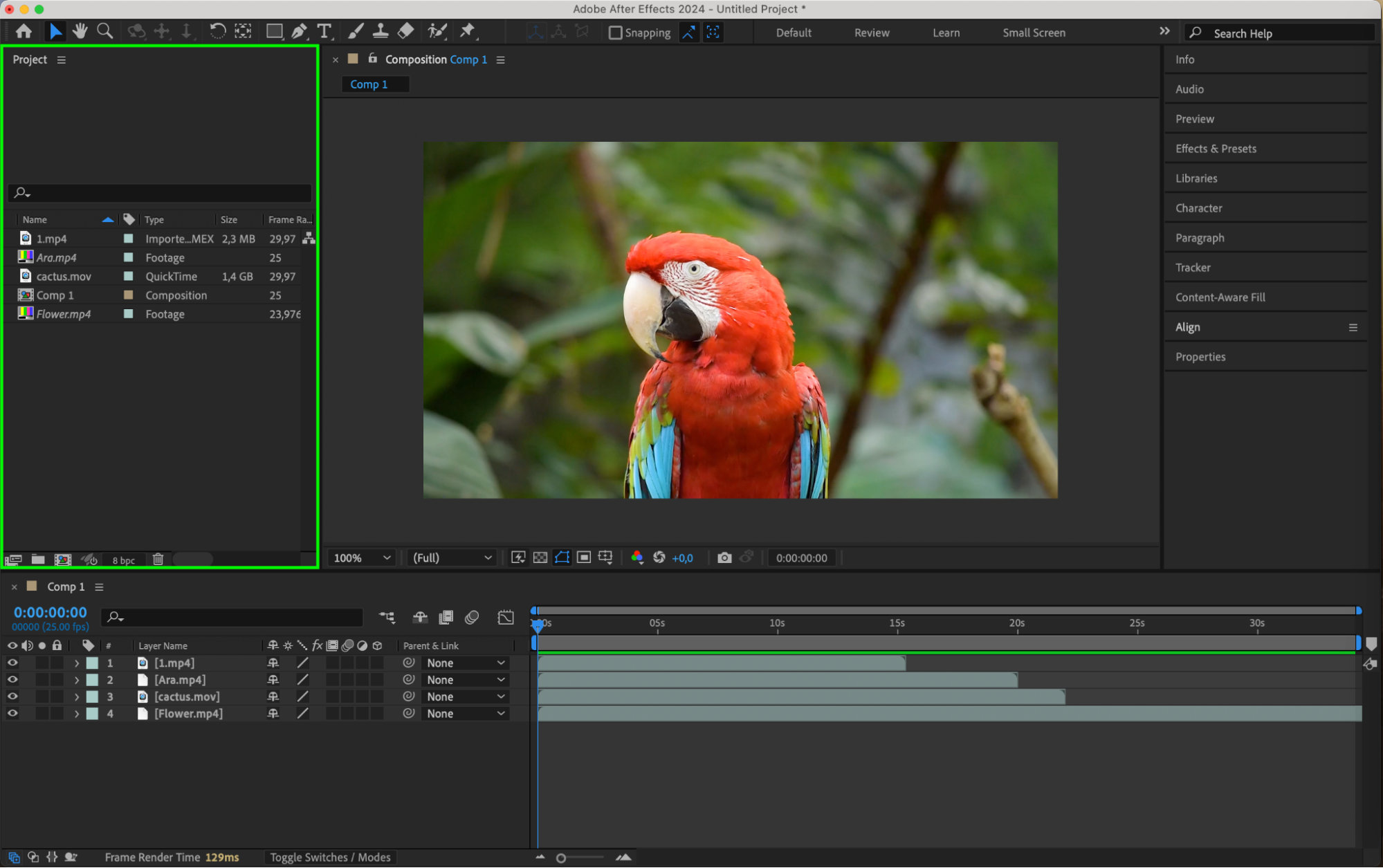Viewport: 1383px width, 868px height.
Task: Hide the Flower.mp4 layer with eye icon
Action: [12, 714]
